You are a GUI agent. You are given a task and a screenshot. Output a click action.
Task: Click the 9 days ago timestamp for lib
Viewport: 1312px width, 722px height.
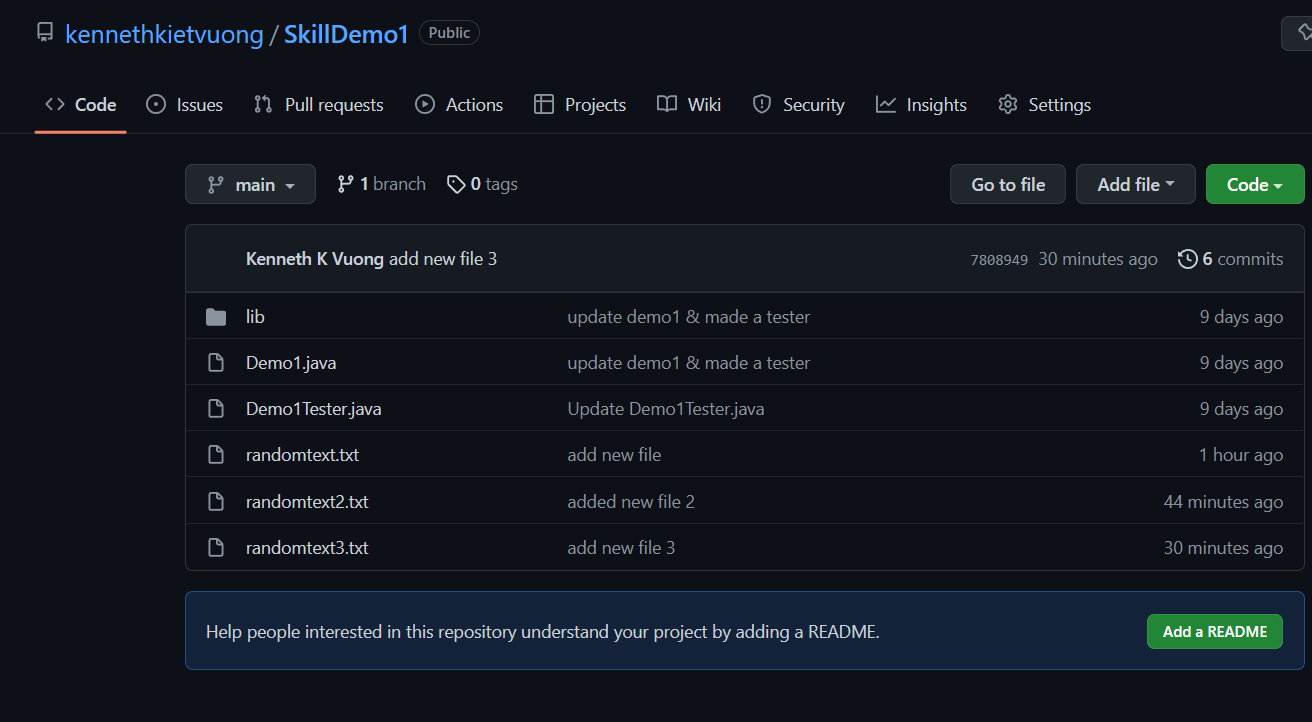click(x=1241, y=317)
